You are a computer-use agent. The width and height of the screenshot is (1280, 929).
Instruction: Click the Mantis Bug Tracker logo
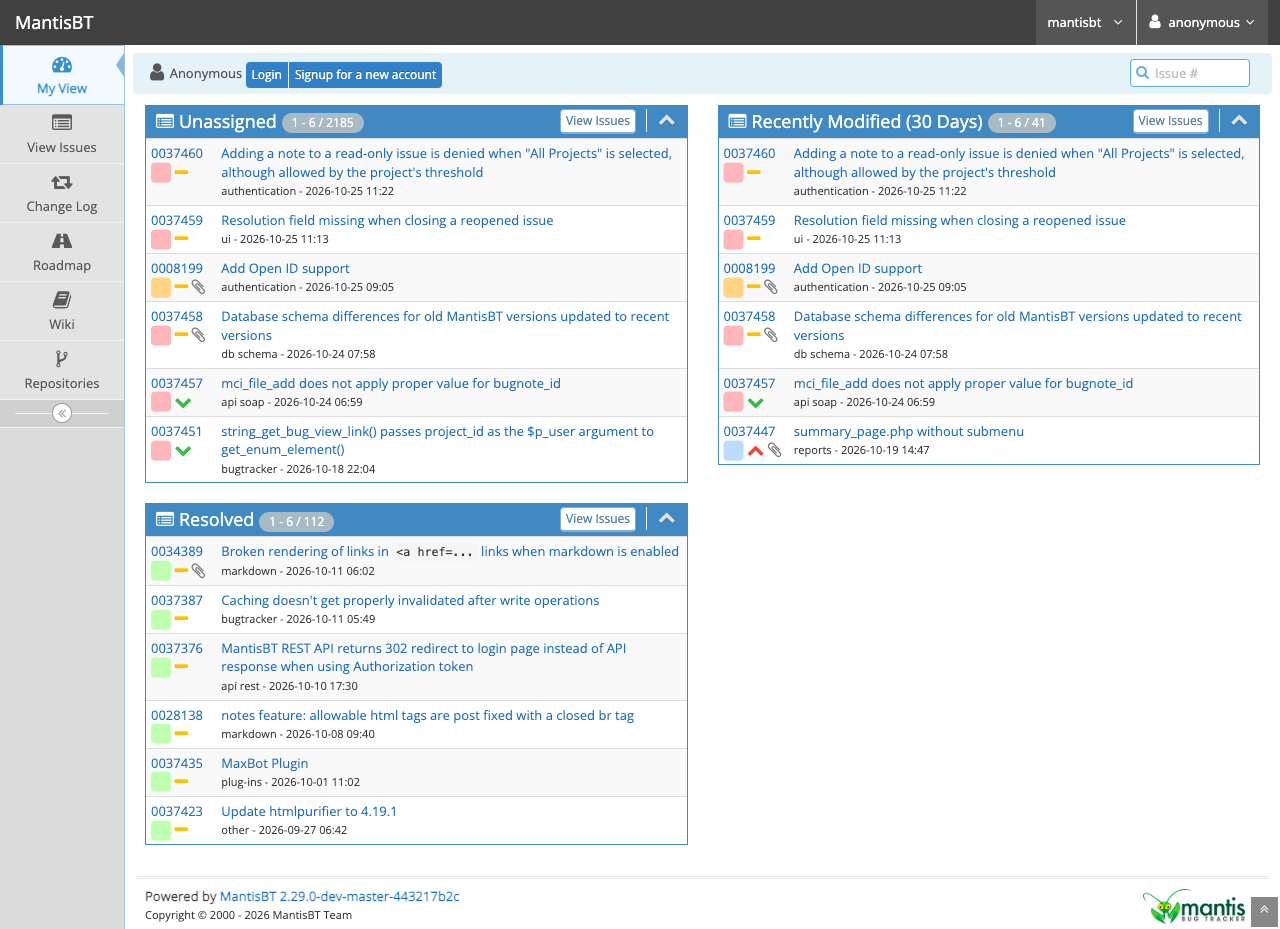(x=1195, y=907)
